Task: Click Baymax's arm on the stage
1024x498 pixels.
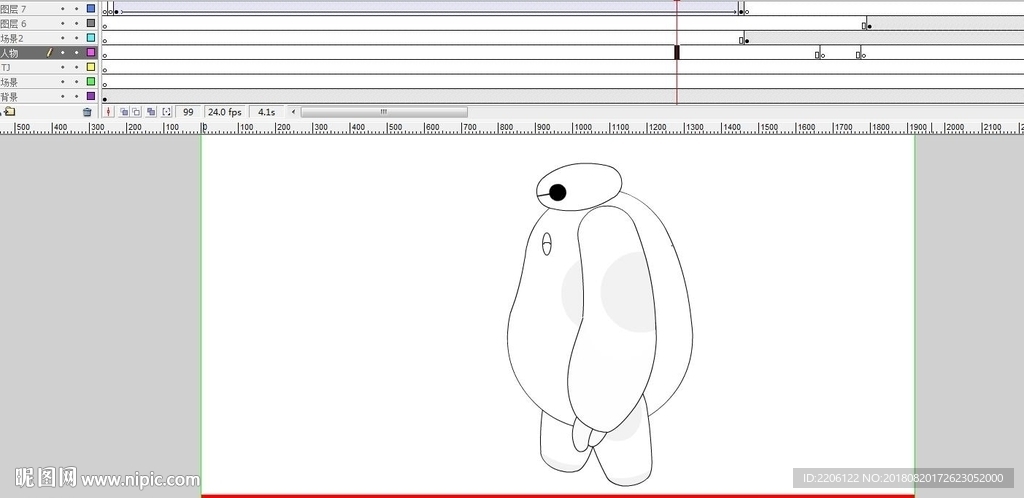Action: (611, 319)
